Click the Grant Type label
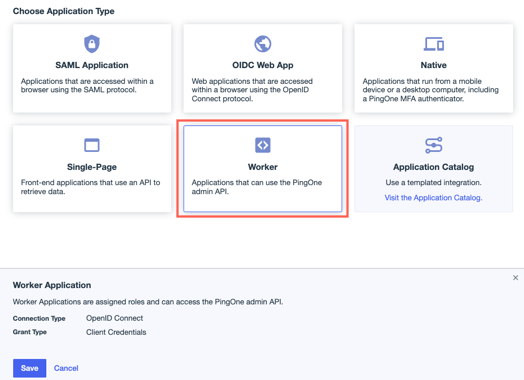This screenshot has width=524, height=380. [x=30, y=332]
